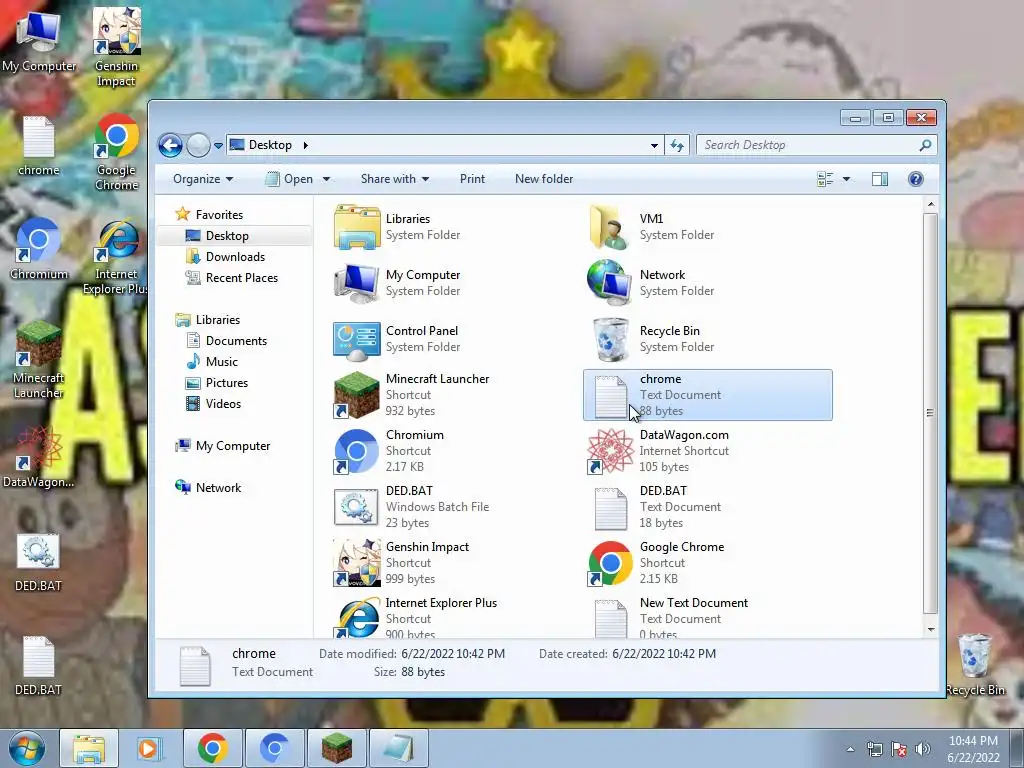This screenshot has width=1024, height=768.
Task: Select Favorites in the navigation pane
Action: (209, 215)
